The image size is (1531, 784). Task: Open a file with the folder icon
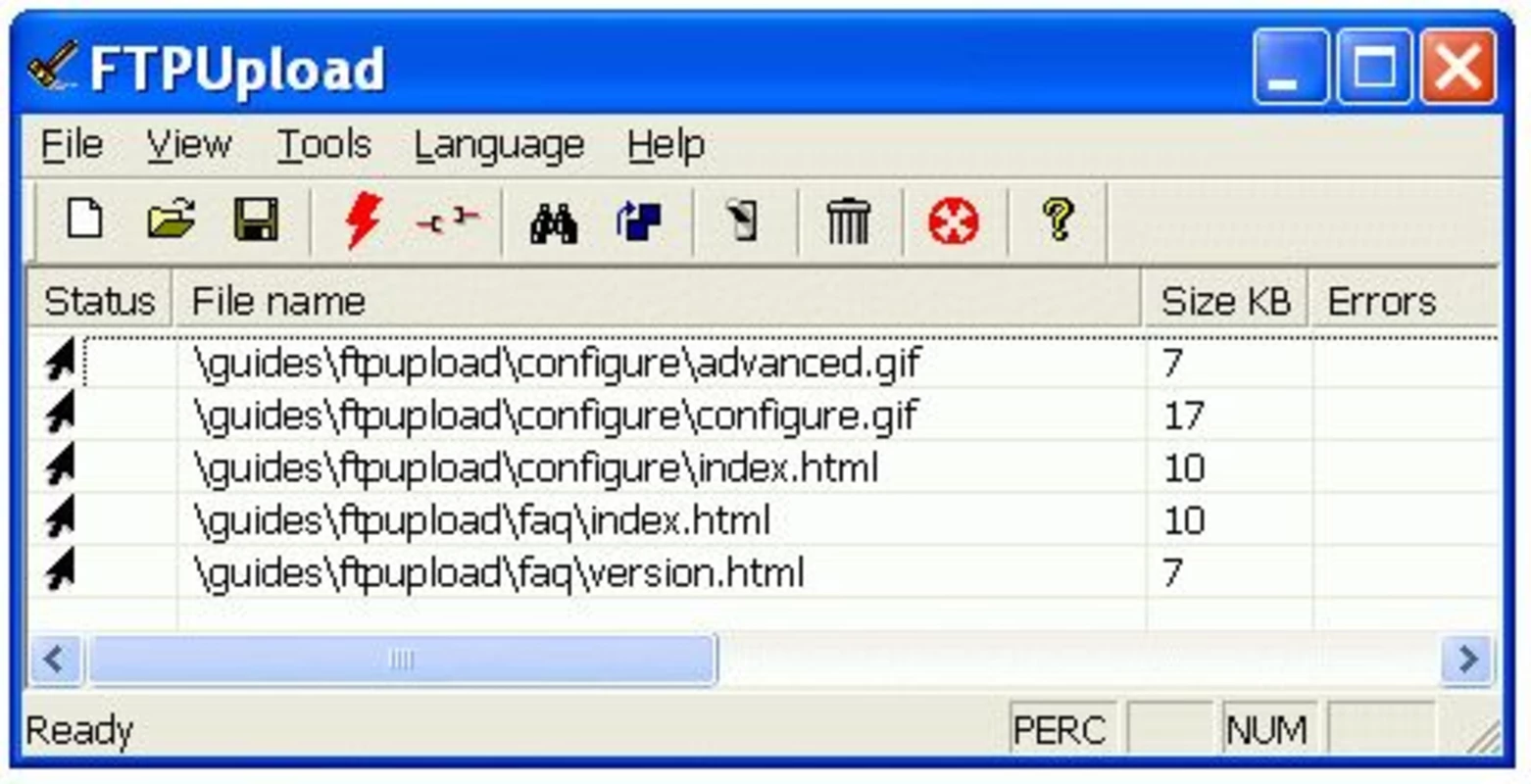[171, 220]
